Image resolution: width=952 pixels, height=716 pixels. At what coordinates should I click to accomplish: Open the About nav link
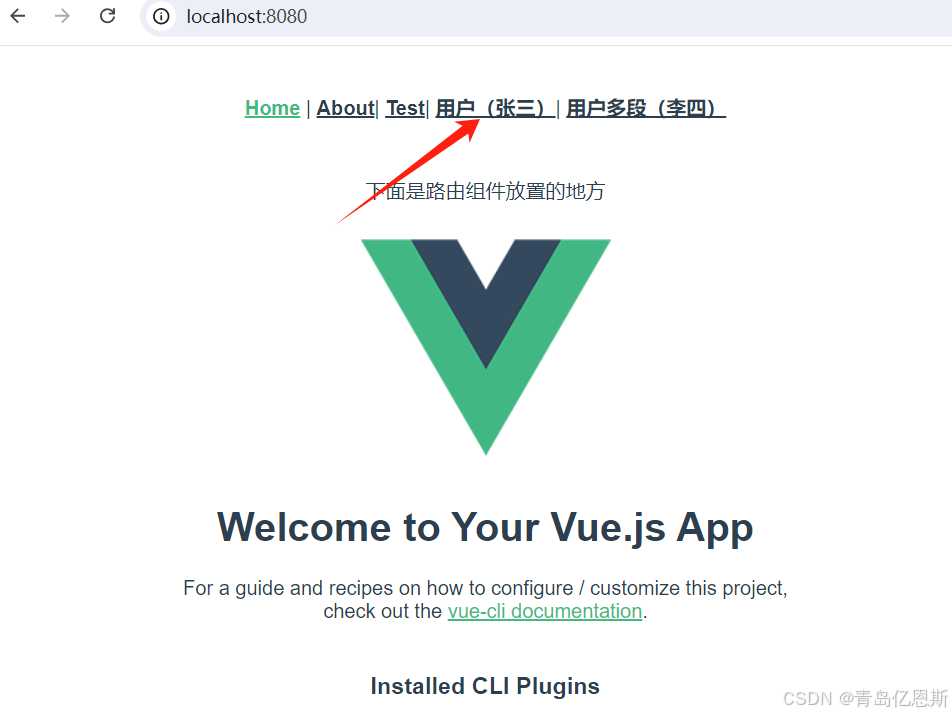[345, 108]
